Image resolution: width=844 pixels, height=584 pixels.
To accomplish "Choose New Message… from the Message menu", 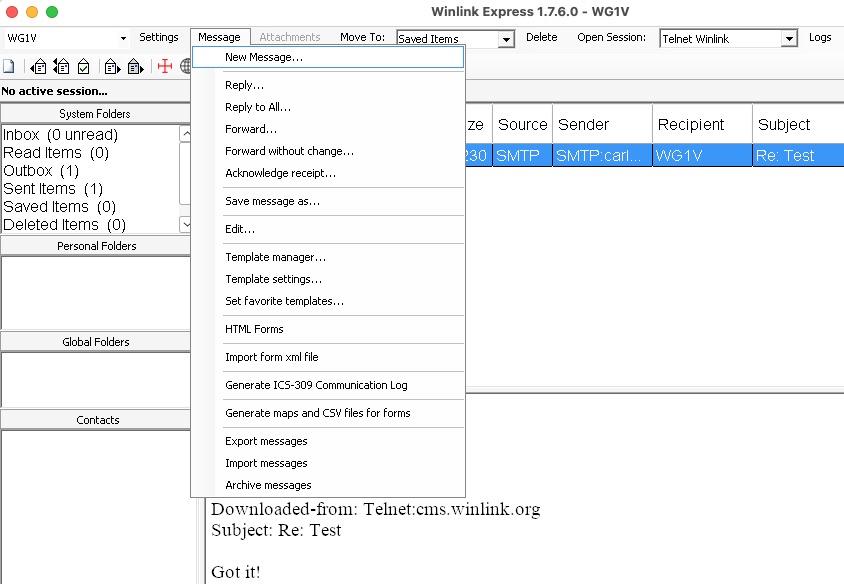I will pyautogui.click(x=264, y=58).
